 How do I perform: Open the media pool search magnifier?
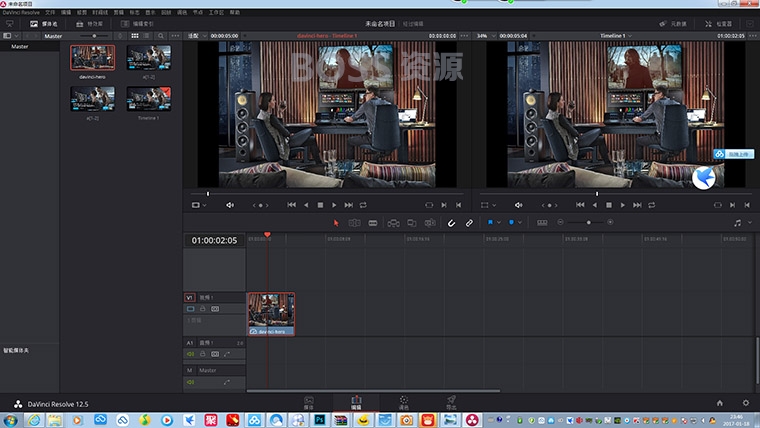(x=161, y=36)
